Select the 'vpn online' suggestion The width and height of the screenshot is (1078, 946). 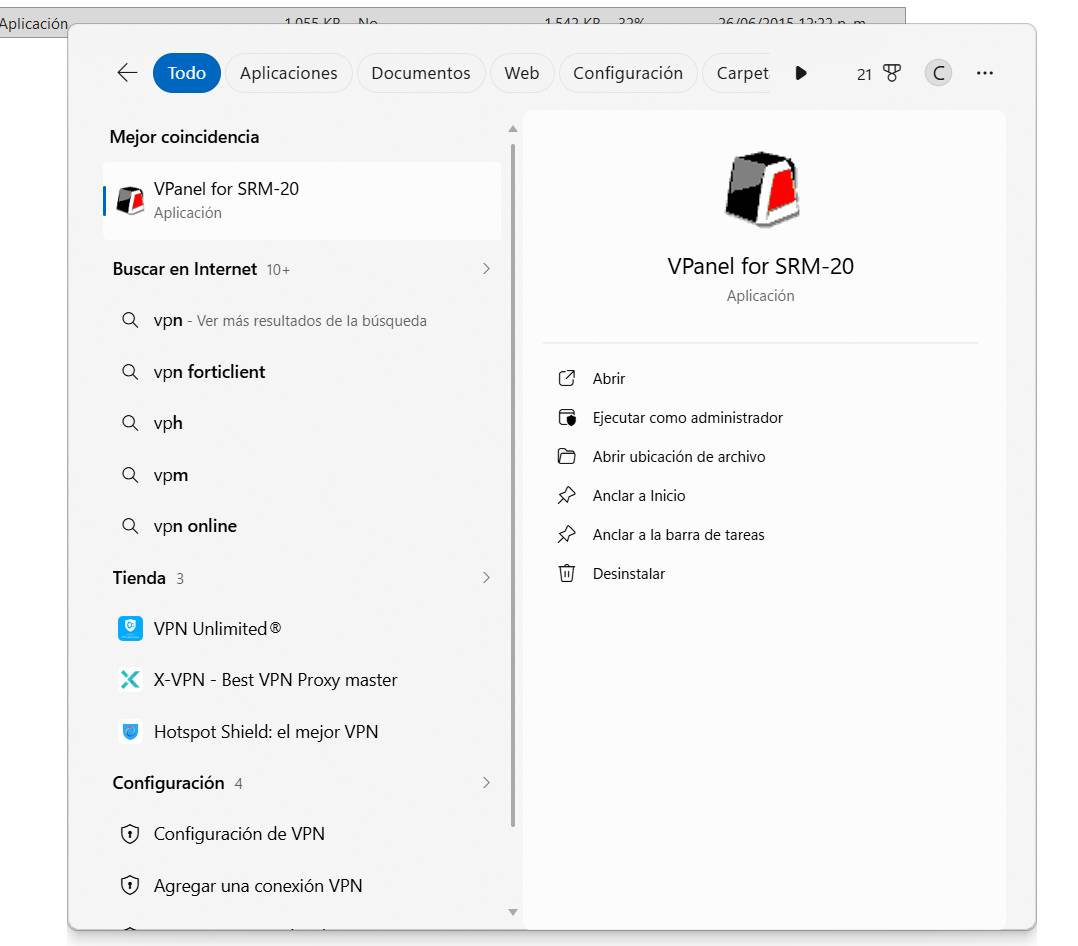pyautogui.click(x=302, y=526)
